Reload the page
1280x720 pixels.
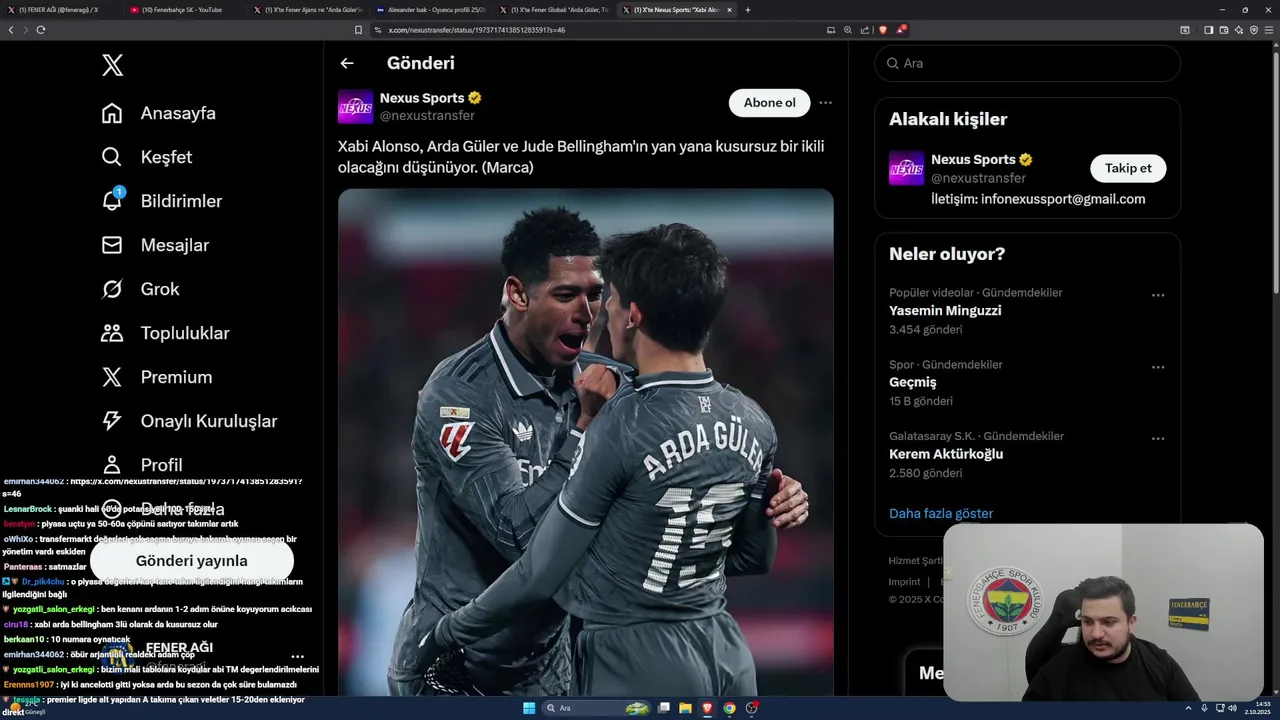click(x=41, y=30)
